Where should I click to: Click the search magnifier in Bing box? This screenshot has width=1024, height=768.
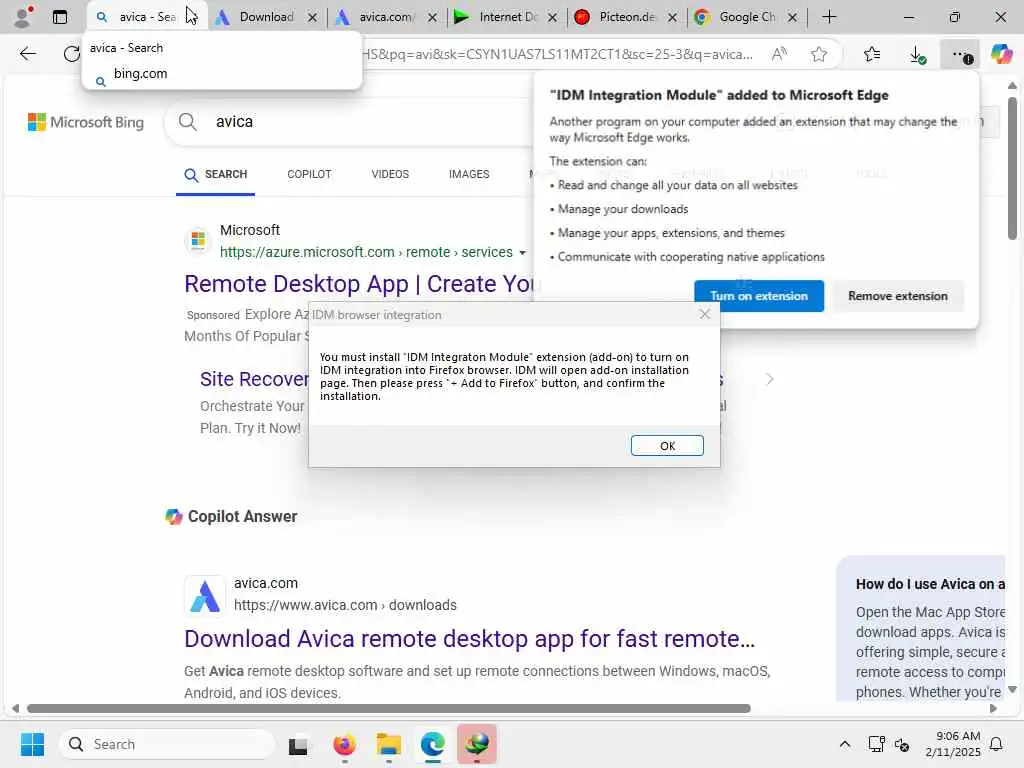point(187,121)
